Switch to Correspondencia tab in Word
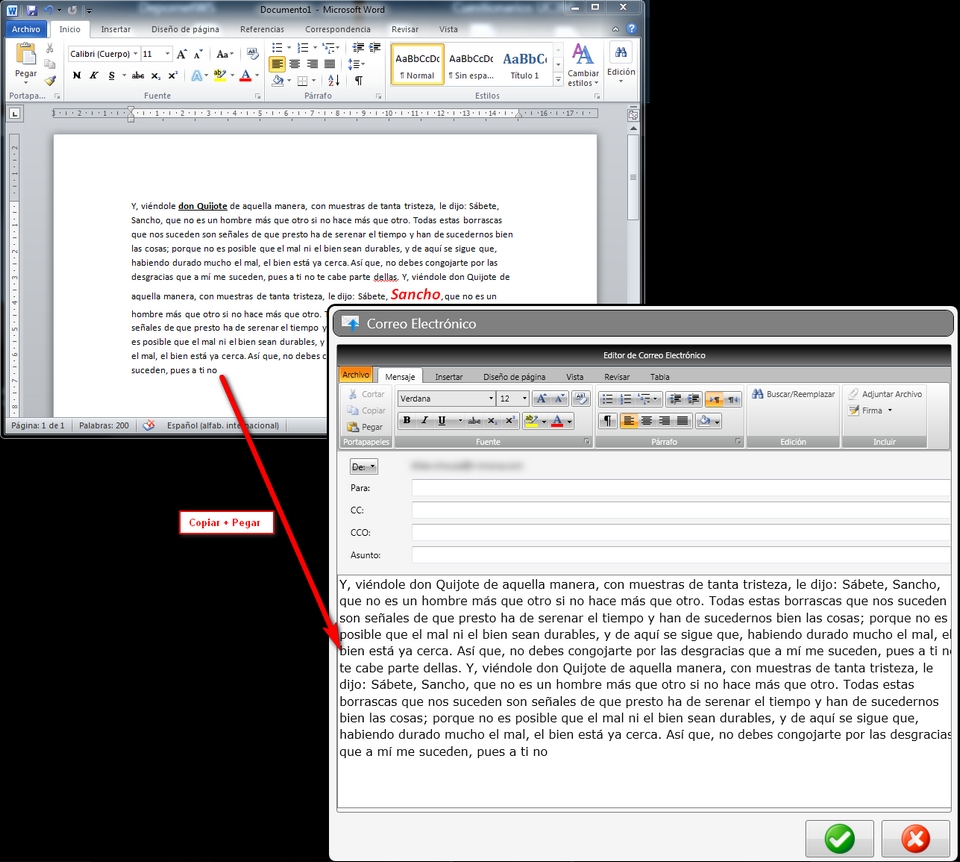Screen dimensions: 960x862 [x=338, y=29]
